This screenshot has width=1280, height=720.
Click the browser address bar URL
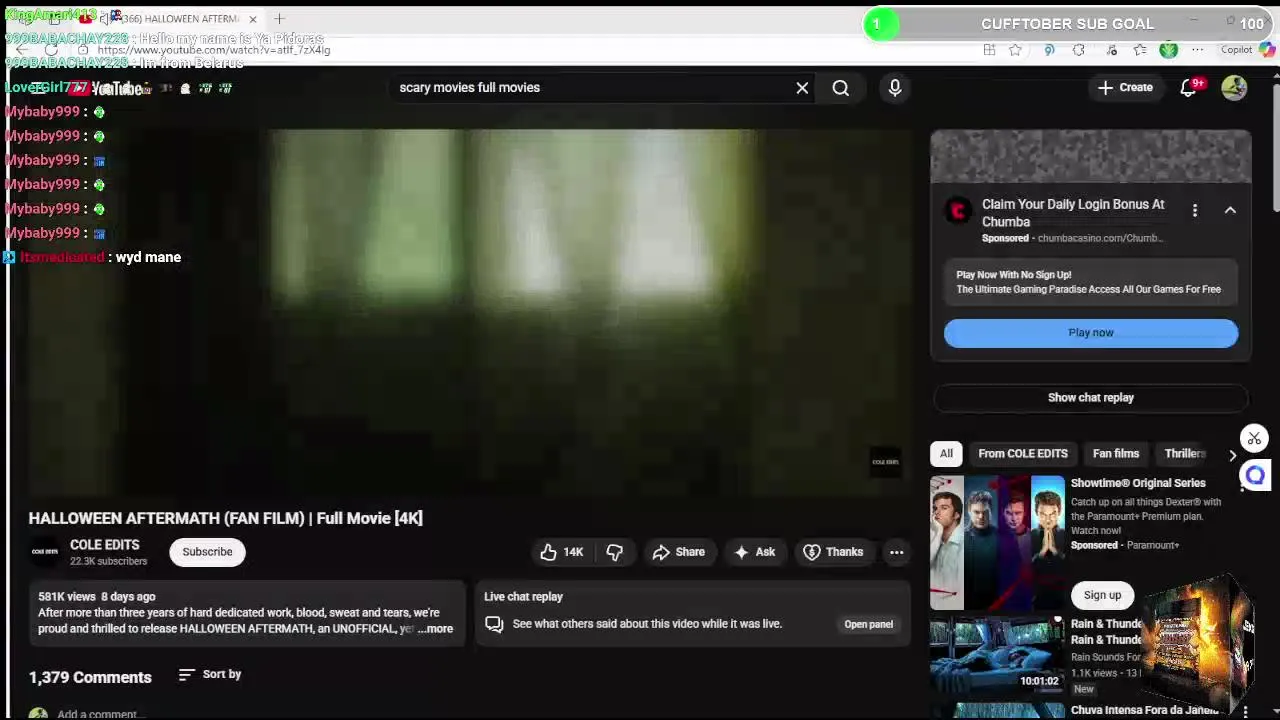(x=214, y=50)
